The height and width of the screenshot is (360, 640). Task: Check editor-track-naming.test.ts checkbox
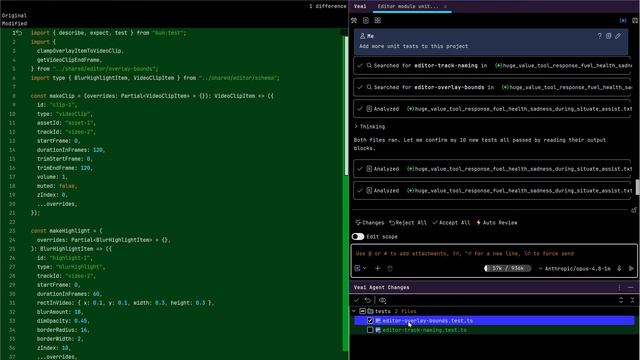pos(370,330)
